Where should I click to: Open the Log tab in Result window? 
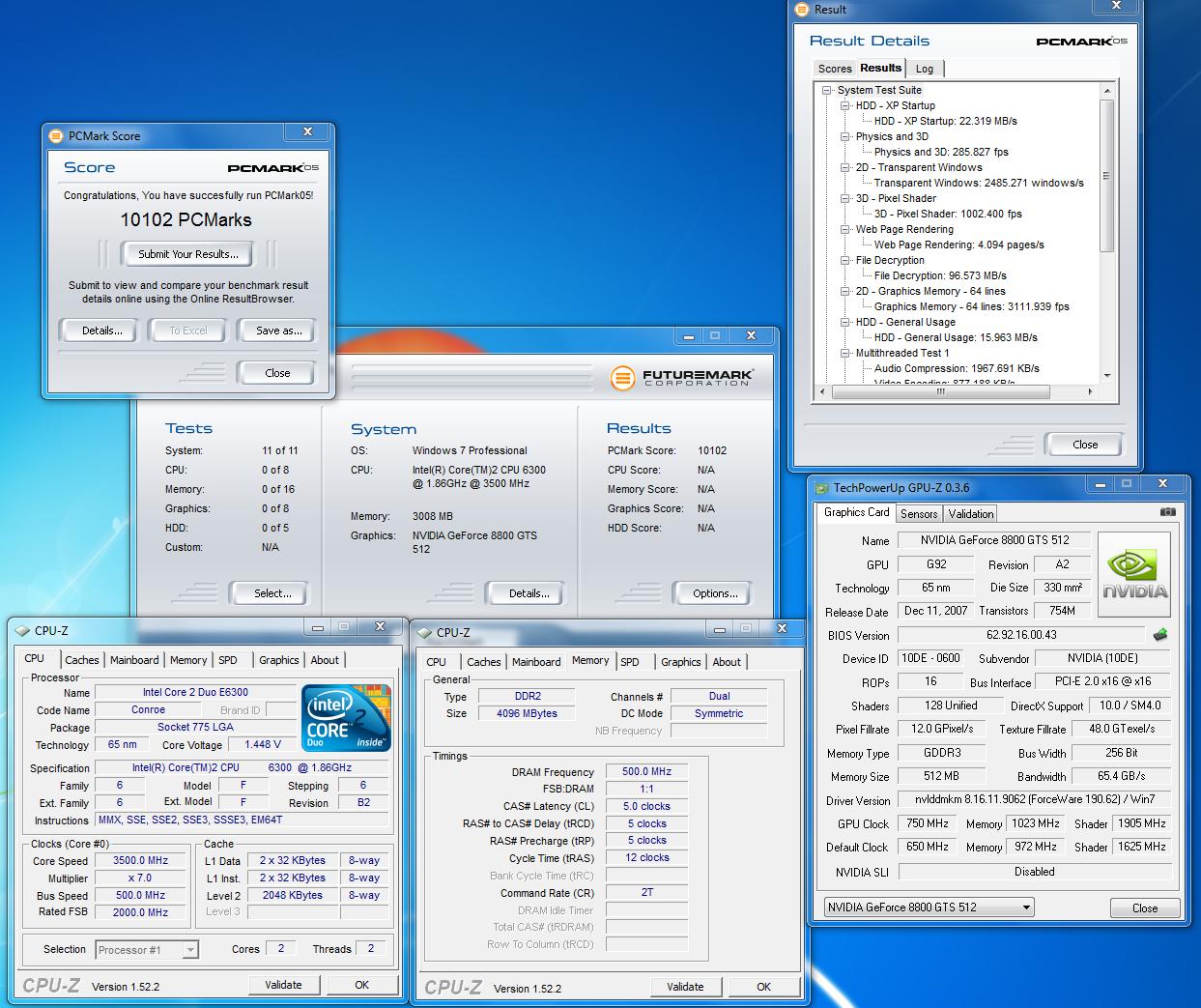coord(925,69)
